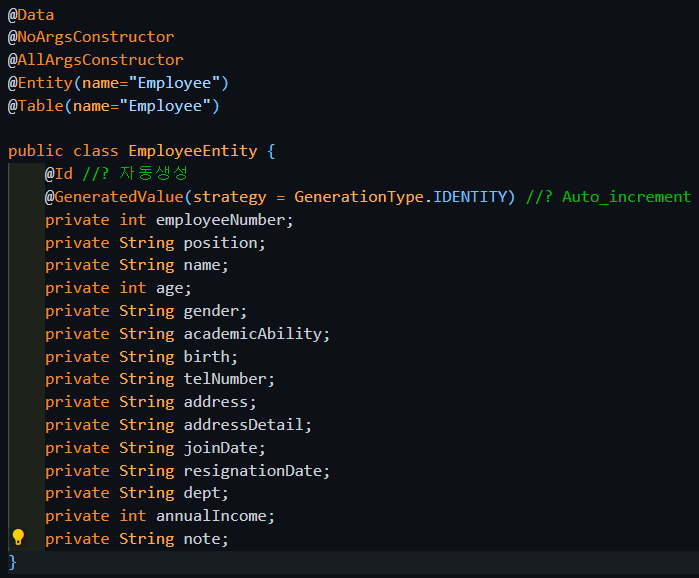Click the resignationDate field name
699x578 pixels.
tap(253, 471)
